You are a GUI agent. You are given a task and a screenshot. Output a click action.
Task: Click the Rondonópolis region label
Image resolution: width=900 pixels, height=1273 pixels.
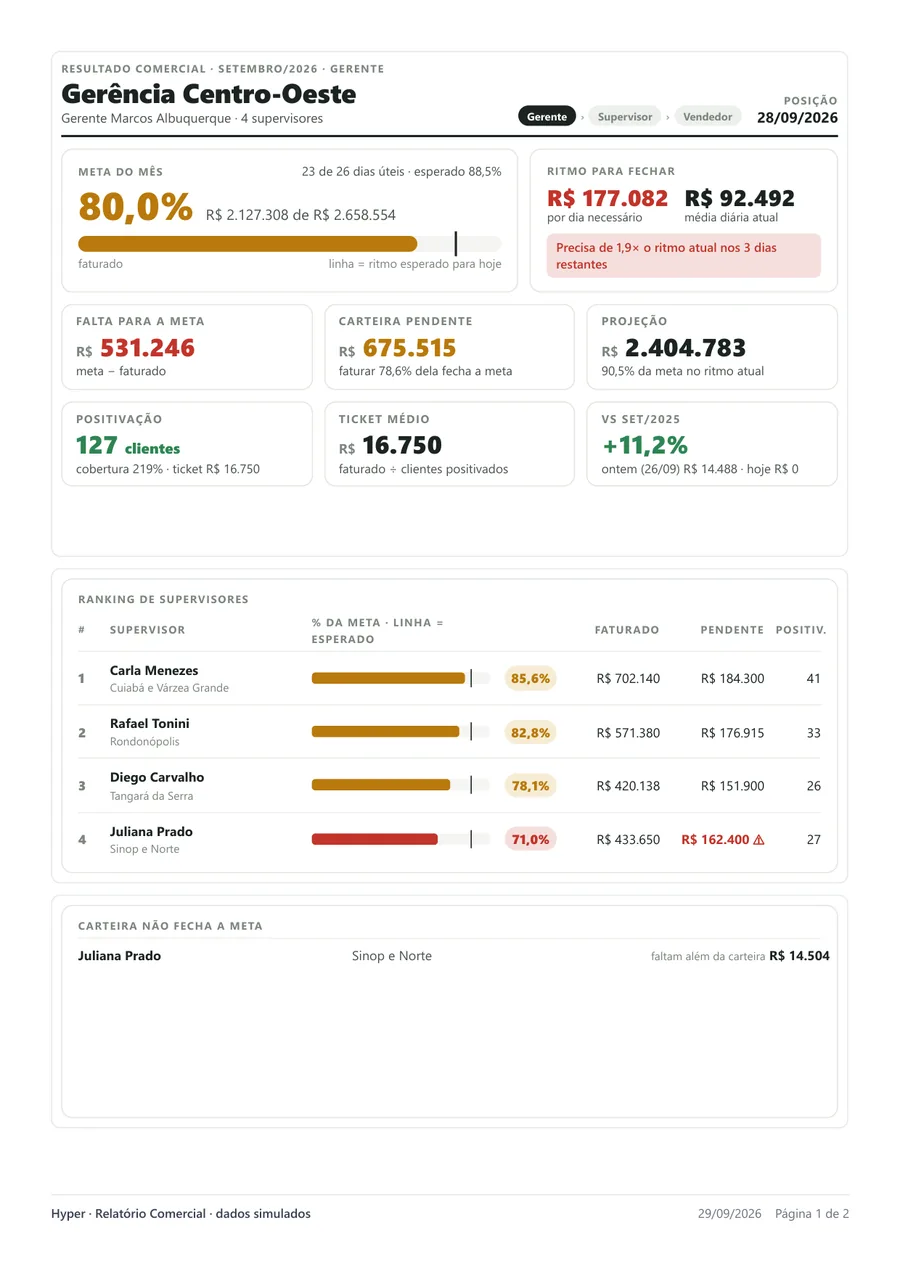[x=145, y=742]
